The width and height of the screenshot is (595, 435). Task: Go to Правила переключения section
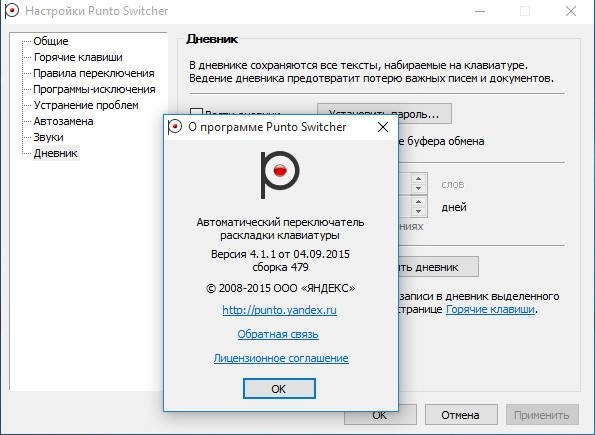click(94, 73)
